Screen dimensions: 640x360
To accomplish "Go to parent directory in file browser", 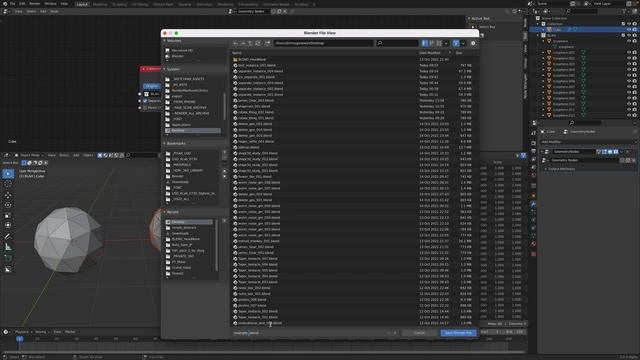I will (x=250, y=43).
